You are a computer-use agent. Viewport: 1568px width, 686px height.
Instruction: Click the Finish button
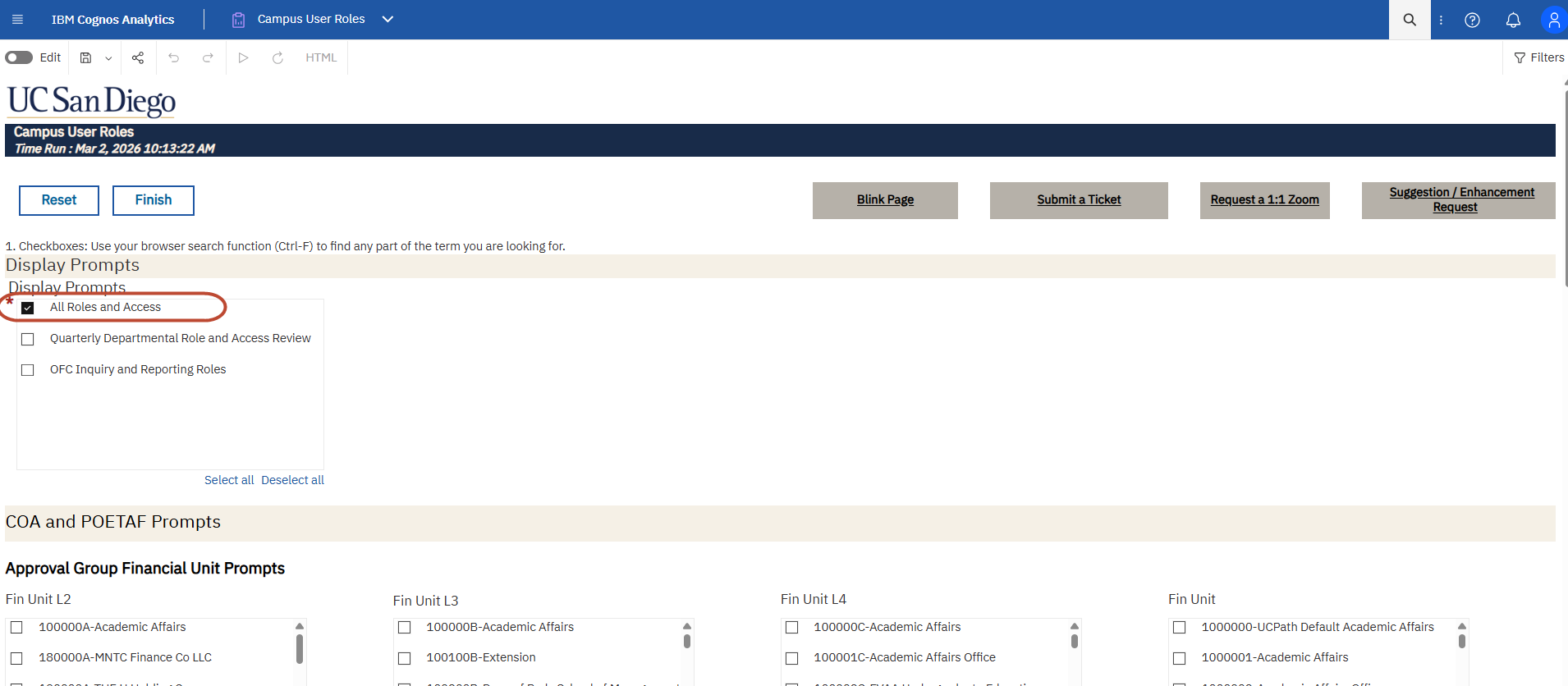pyautogui.click(x=154, y=200)
